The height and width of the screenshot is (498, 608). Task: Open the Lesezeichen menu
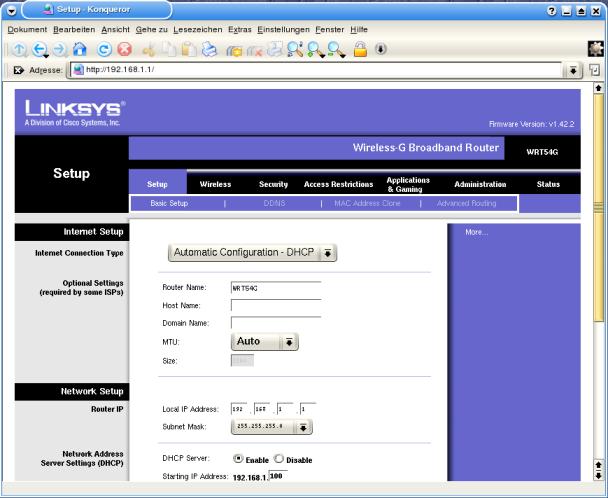204,30
